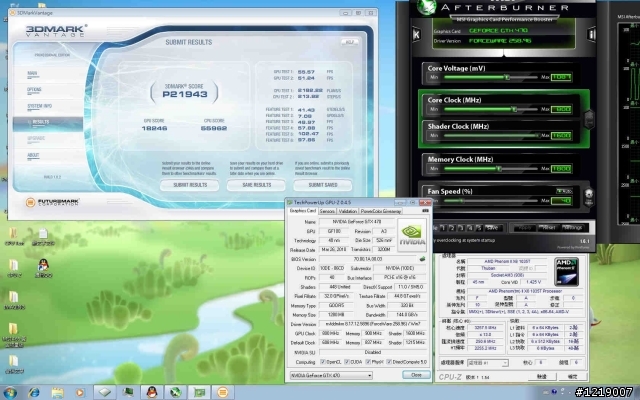Select Afterburner profile slot 4
The width and height of the screenshot is (640, 400).
pyautogui.click(x=470, y=228)
